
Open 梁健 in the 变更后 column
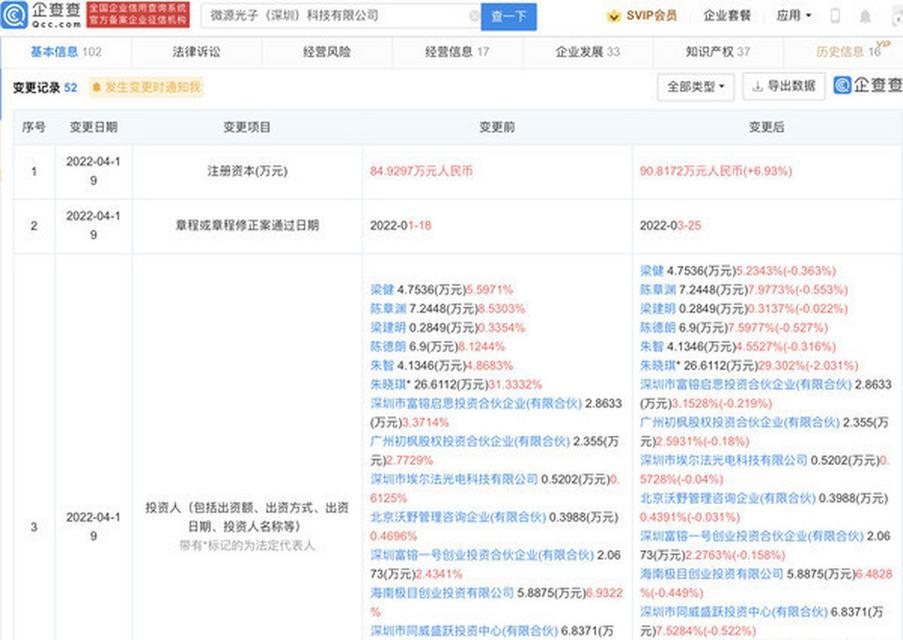(x=651, y=271)
